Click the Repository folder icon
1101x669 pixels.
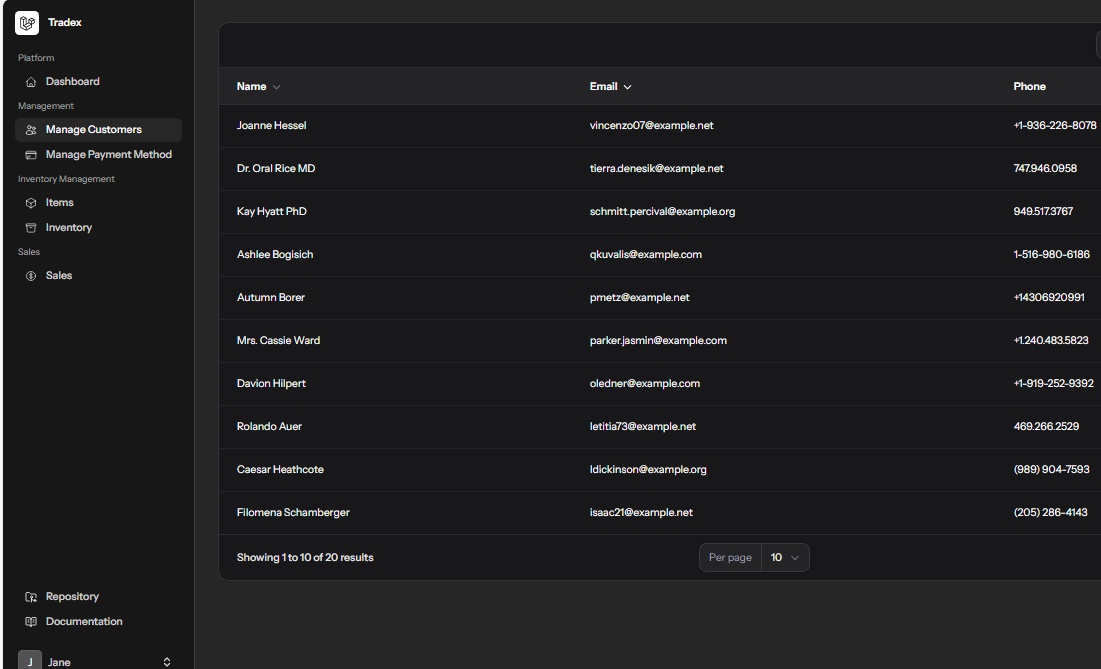coord(31,597)
